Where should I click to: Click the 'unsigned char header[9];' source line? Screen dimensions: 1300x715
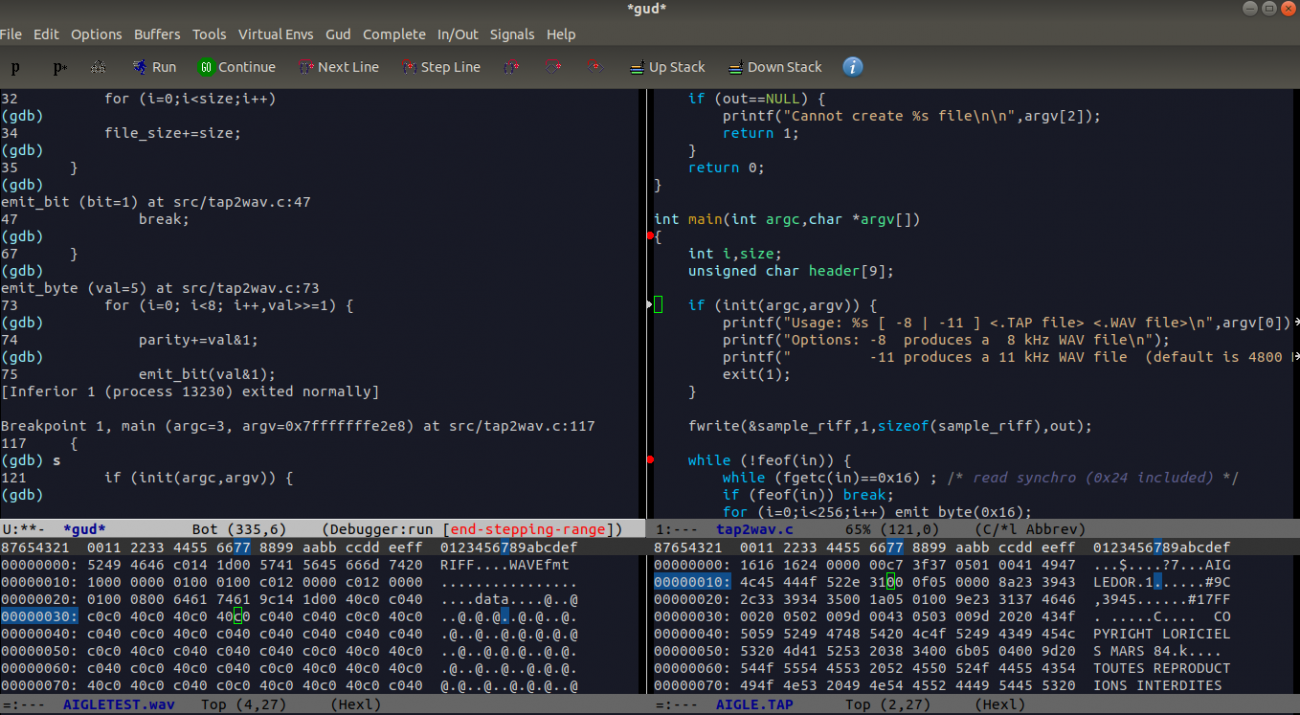pos(791,271)
